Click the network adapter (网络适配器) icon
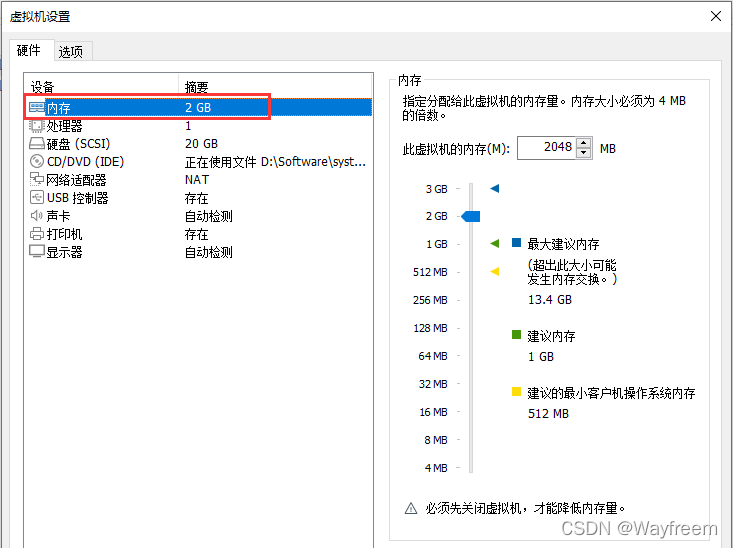 [36, 179]
